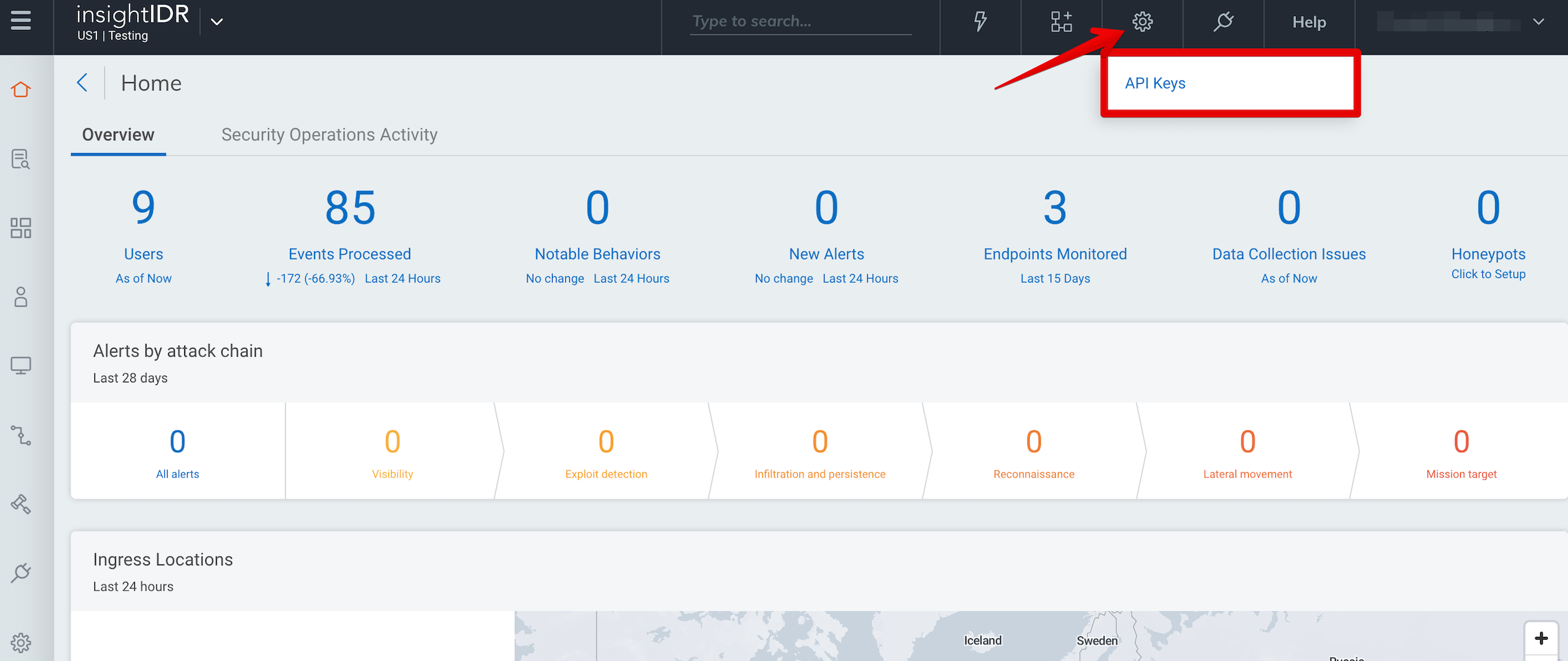Image resolution: width=1568 pixels, height=661 pixels.
Task: Click the Honeypots Click to Setup link
Action: tap(1488, 274)
